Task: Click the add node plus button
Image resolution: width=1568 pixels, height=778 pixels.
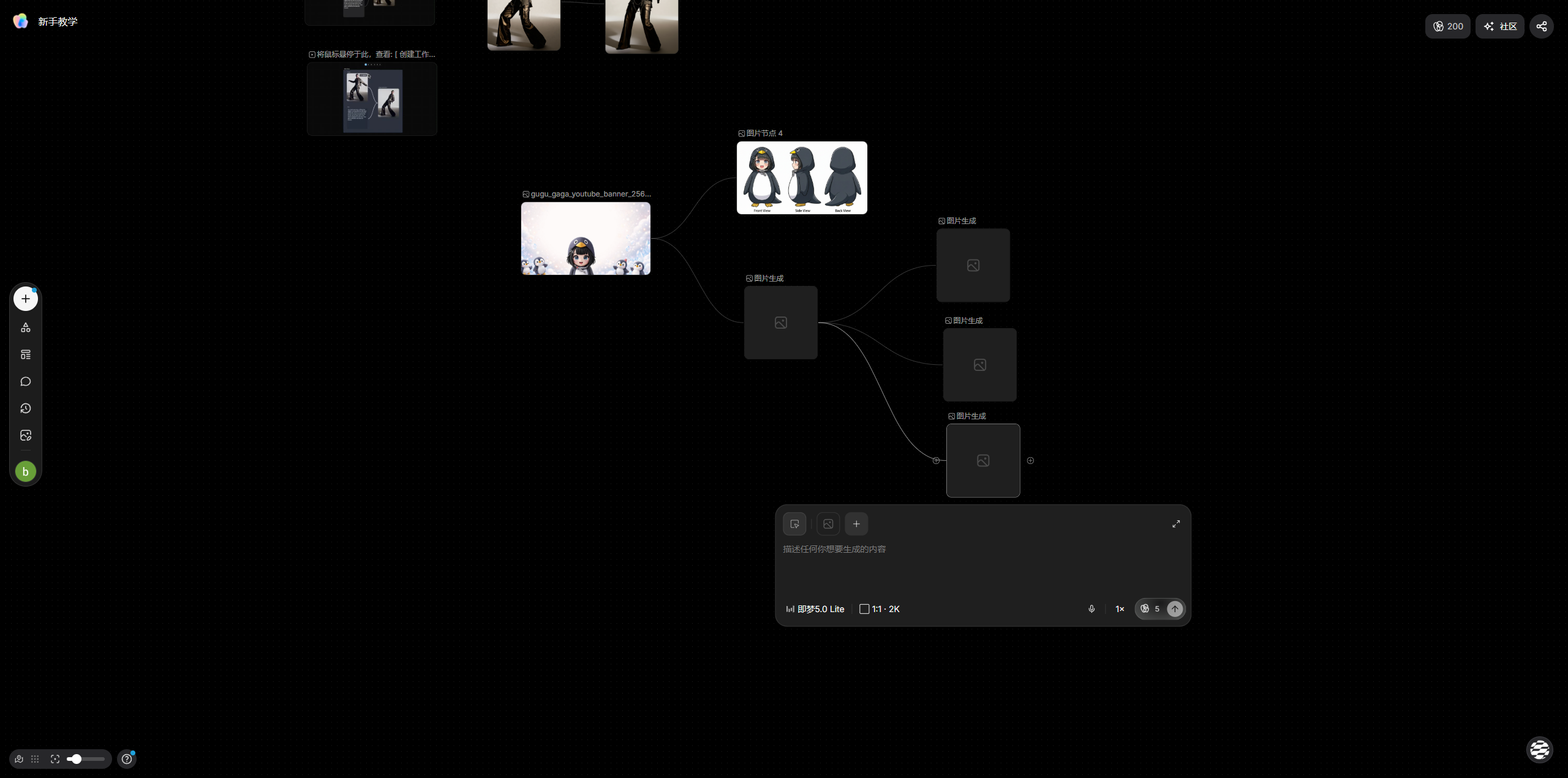Action: click(26, 299)
